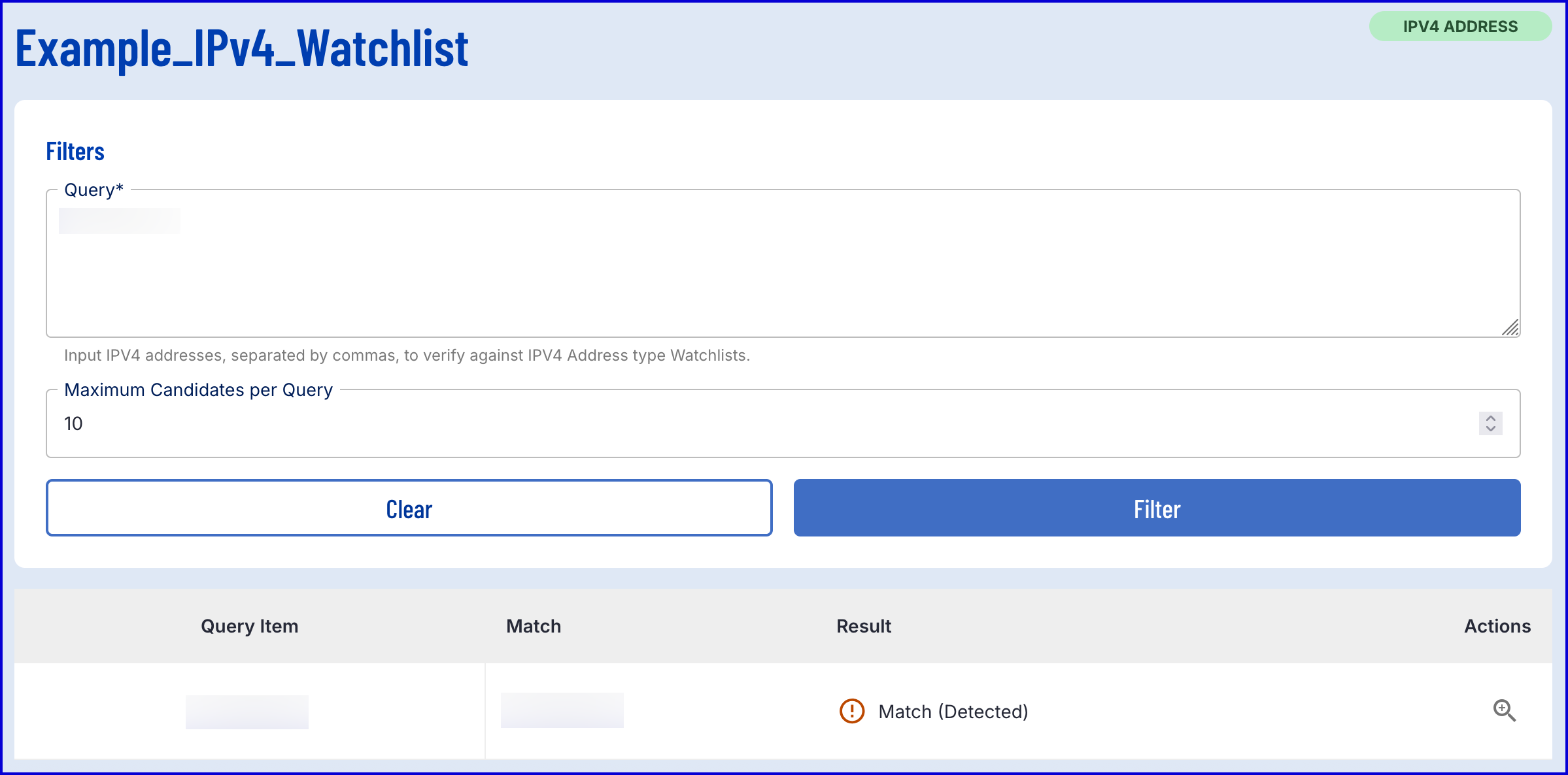The height and width of the screenshot is (775, 1568).
Task: Click the Query text area resize handle
Action: click(1510, 327)
